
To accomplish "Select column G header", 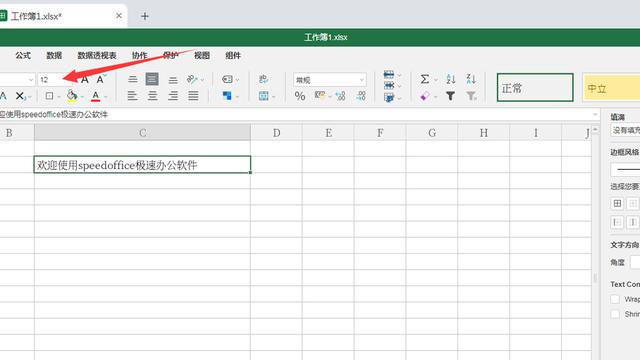I will 432,133.
